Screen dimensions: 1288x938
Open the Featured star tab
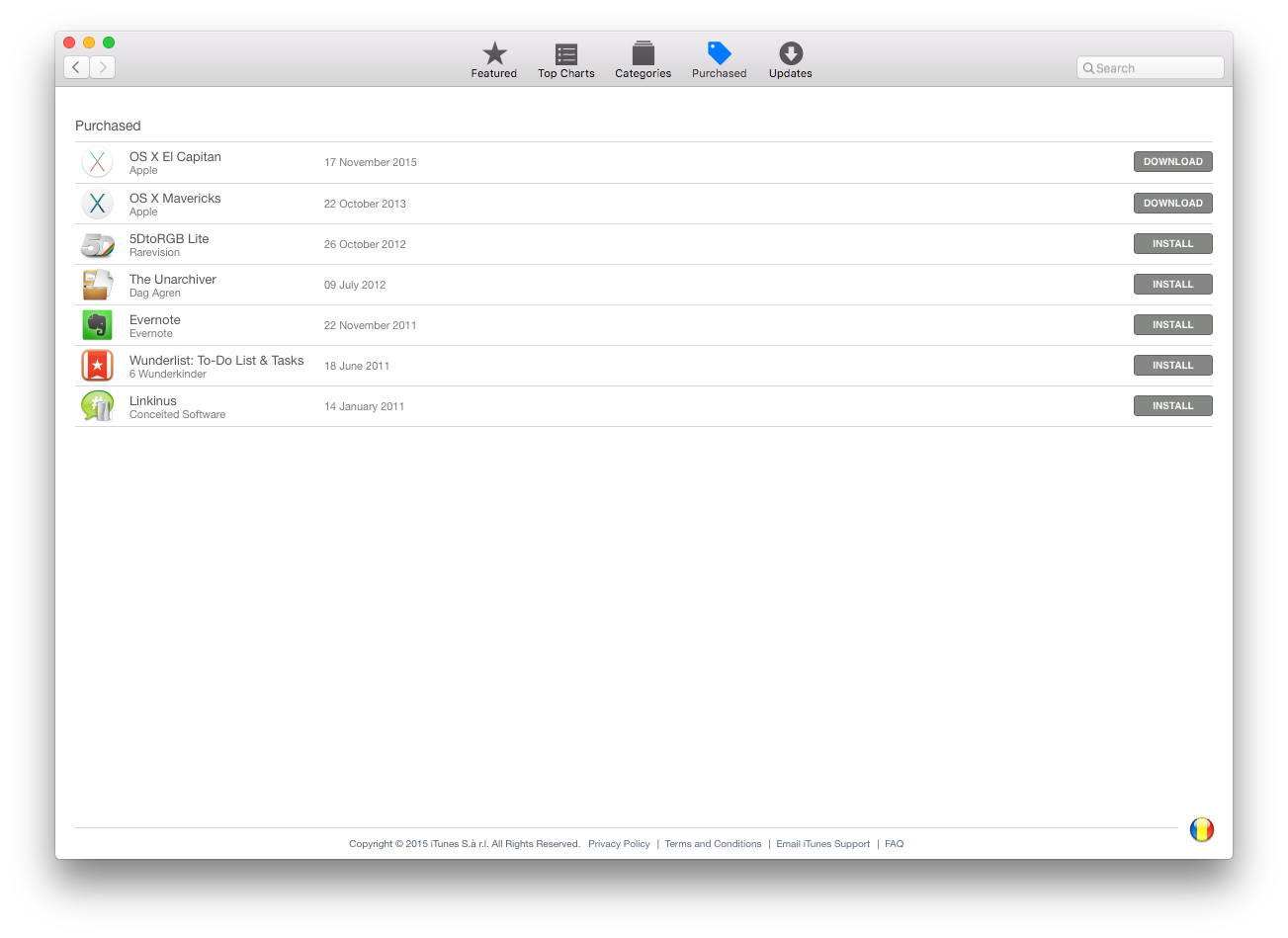[494, 59]
